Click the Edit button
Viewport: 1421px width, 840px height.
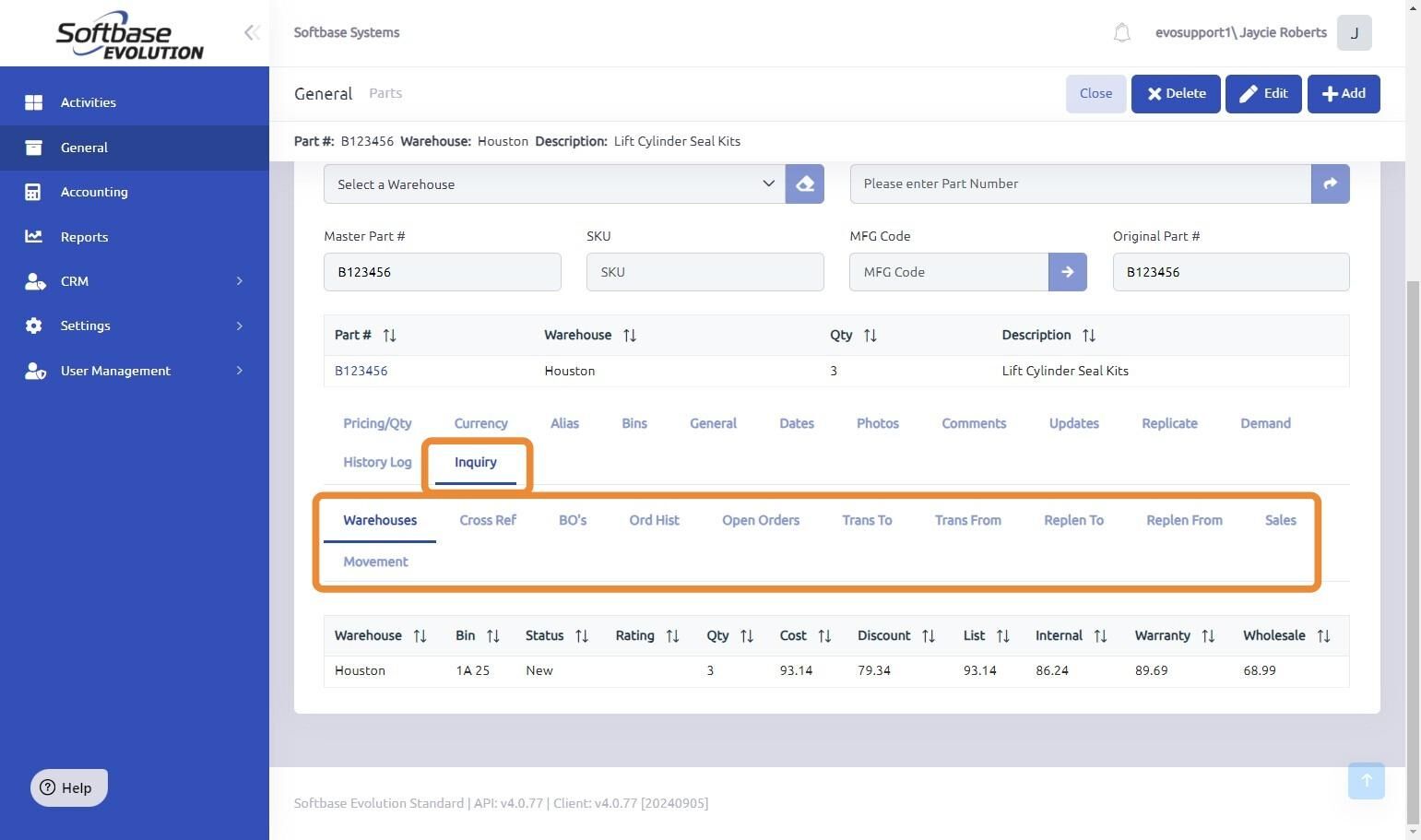coord(1263,93)
